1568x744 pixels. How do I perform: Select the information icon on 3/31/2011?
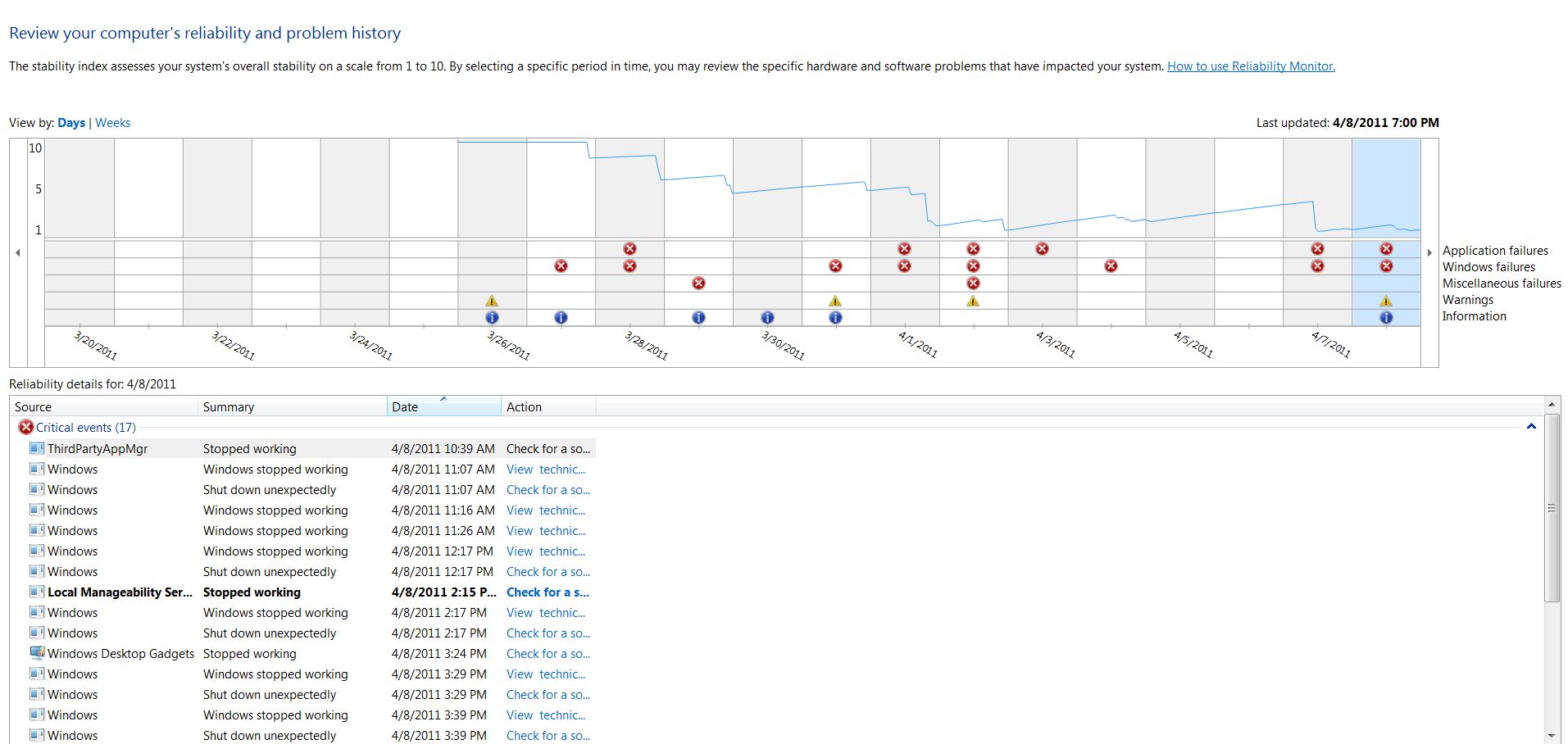click(835, 317)
